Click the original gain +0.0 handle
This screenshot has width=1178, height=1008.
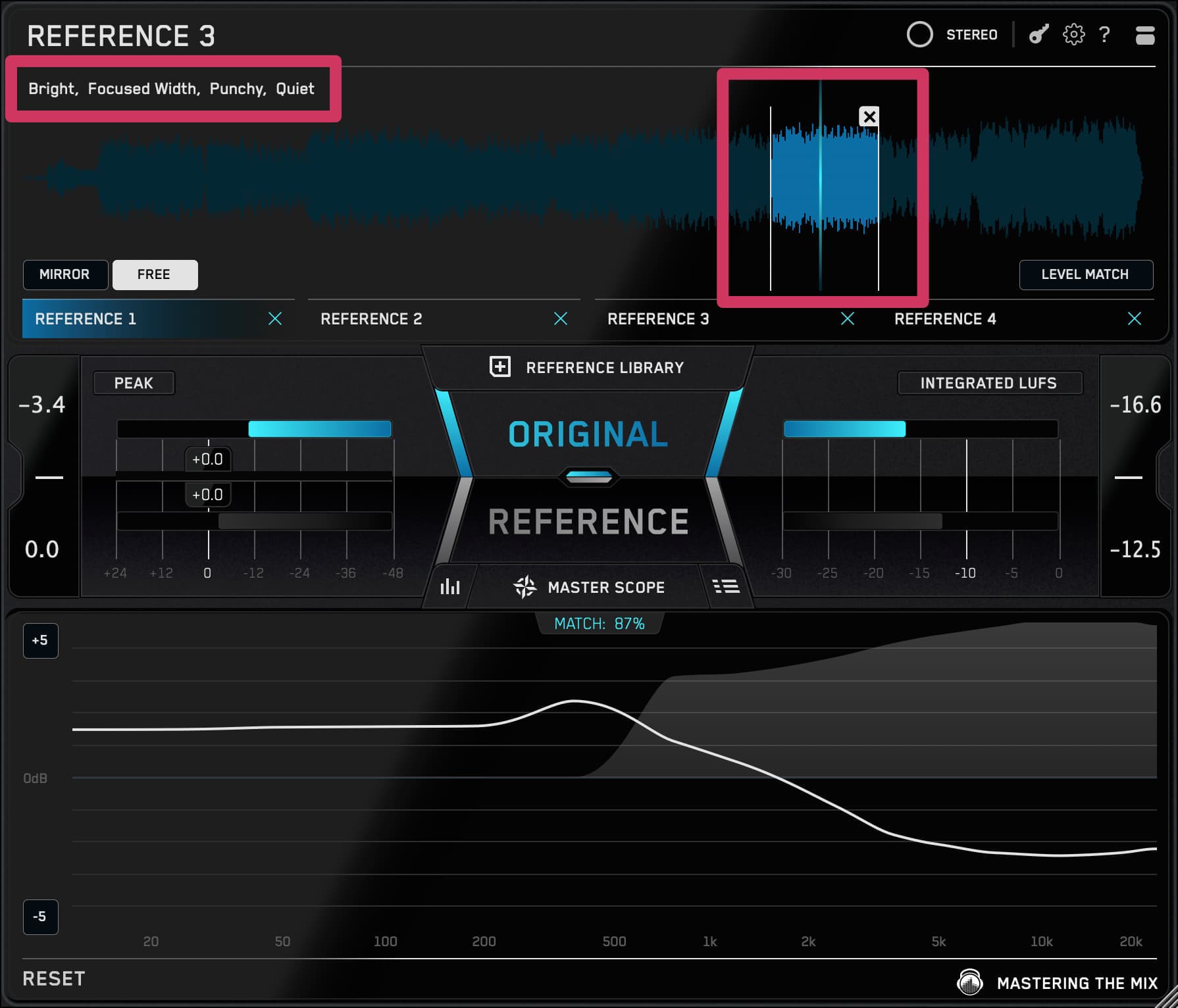point(208,459)
